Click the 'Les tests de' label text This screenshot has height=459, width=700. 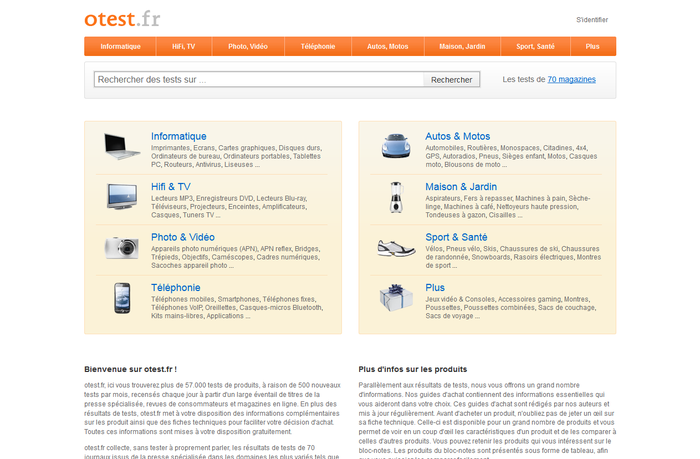(524, 79)
